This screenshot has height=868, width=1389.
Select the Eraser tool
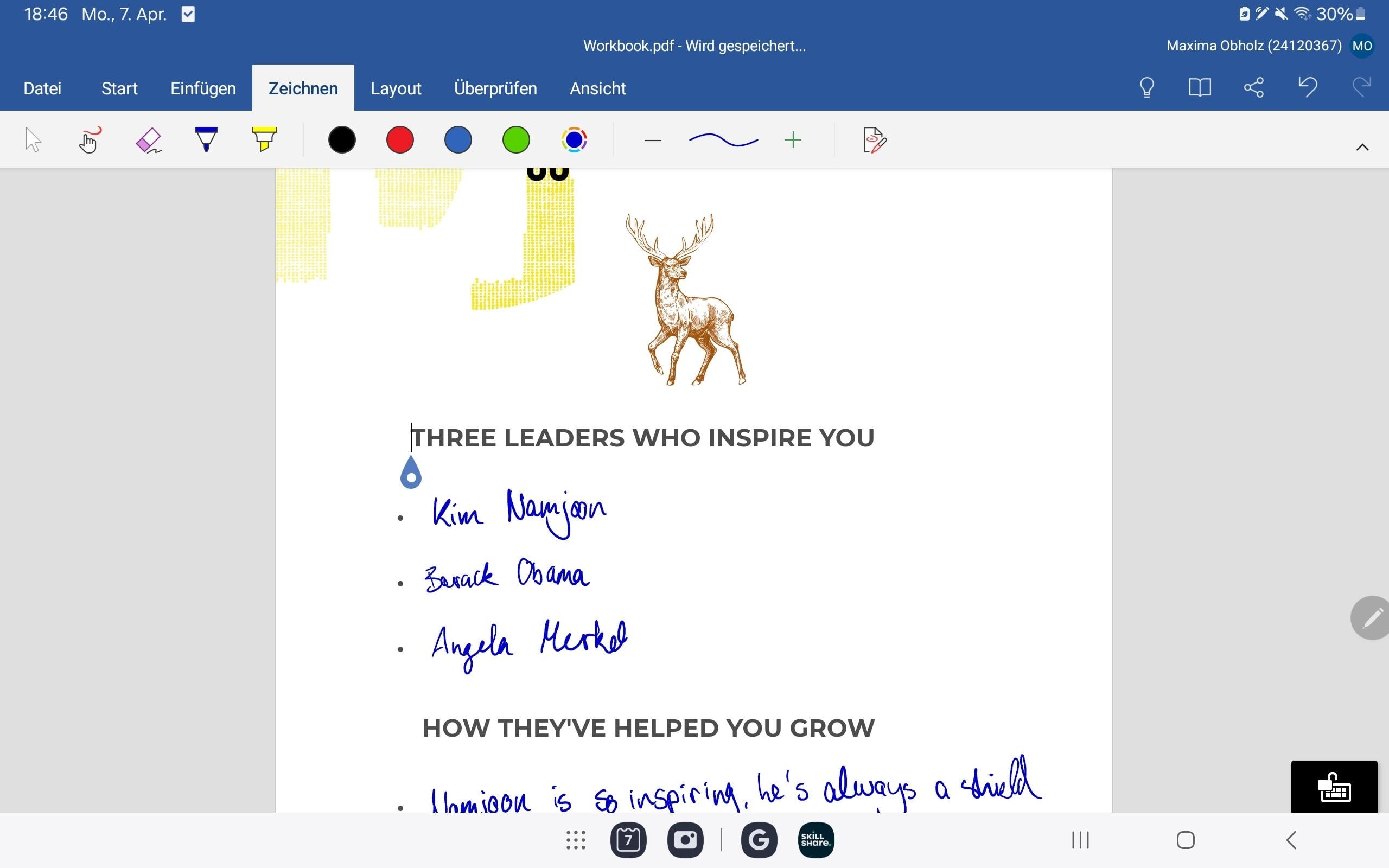(149, 140)
